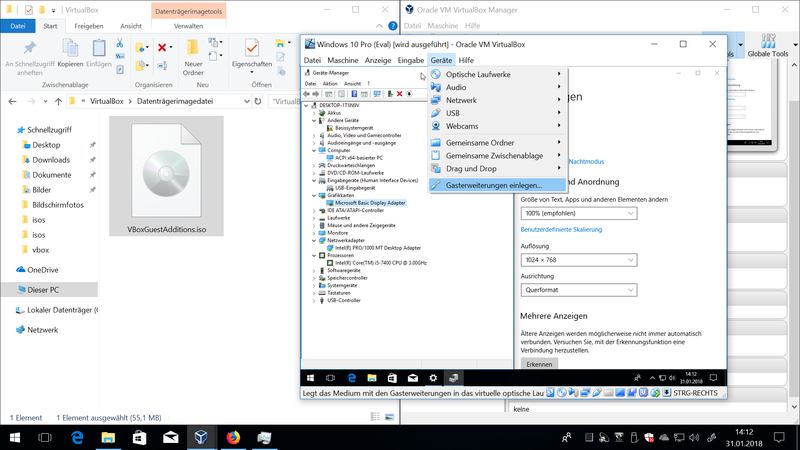Select Microsoft Basic Display Adapter entry

tap(370, 203)
